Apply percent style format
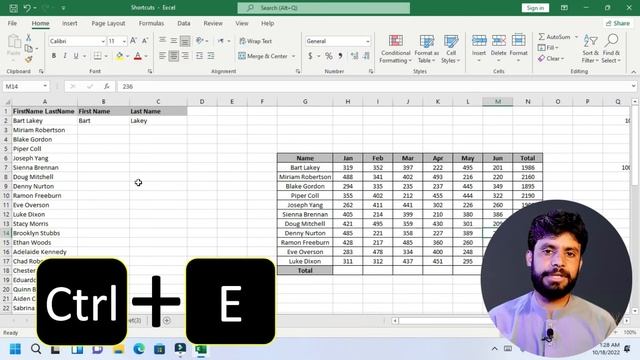Screen dimensions: 640x360 click(x=329, y=56)
